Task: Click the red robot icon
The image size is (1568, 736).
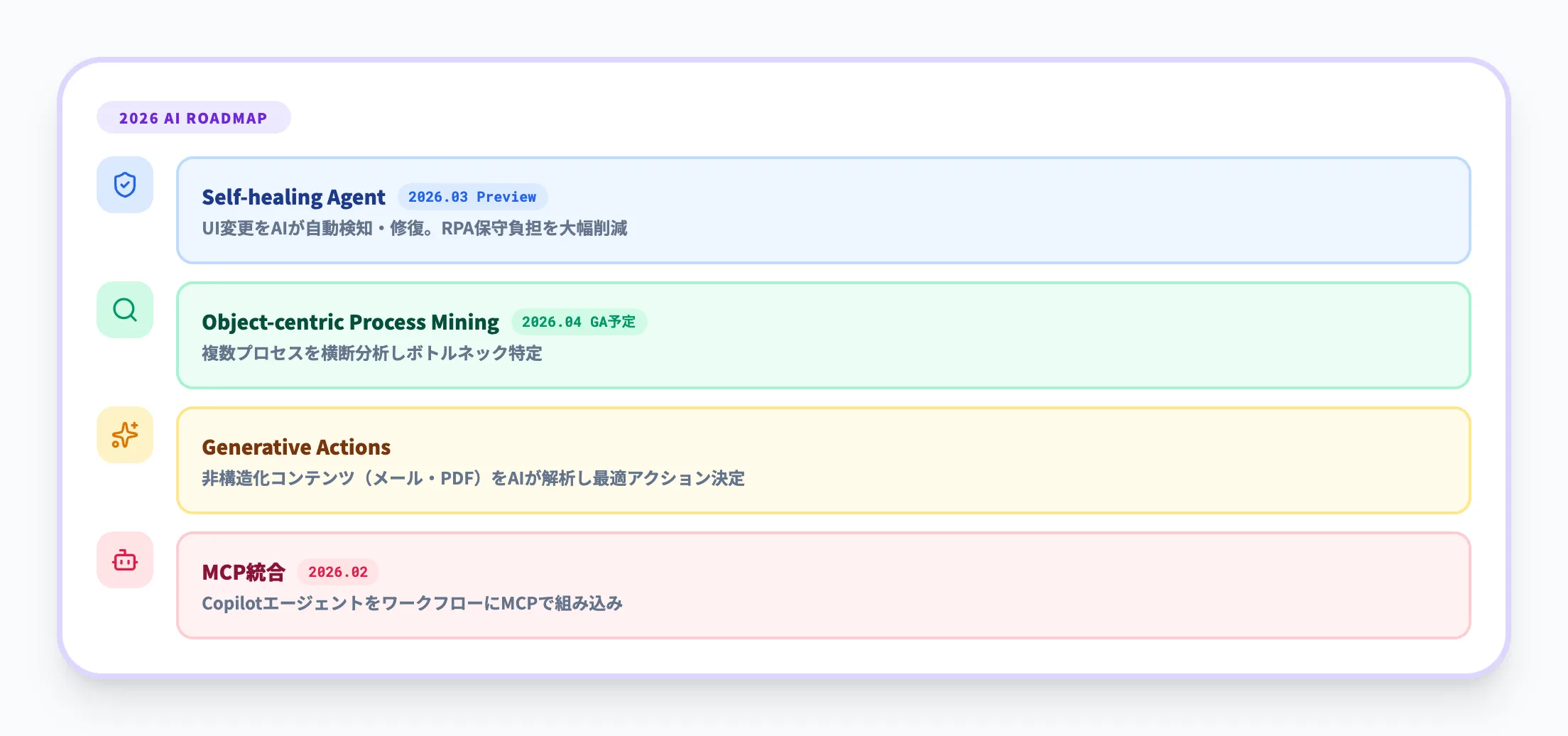Action: pyautogui.click(x=125, y=560)
